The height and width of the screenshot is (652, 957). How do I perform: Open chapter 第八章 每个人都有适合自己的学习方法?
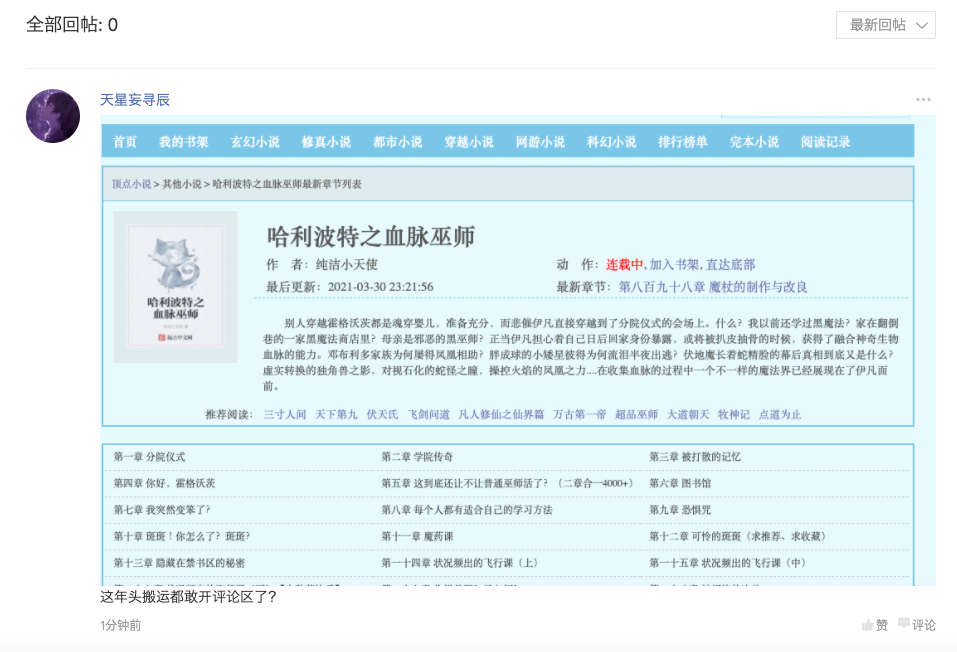(x=467, y=510)
